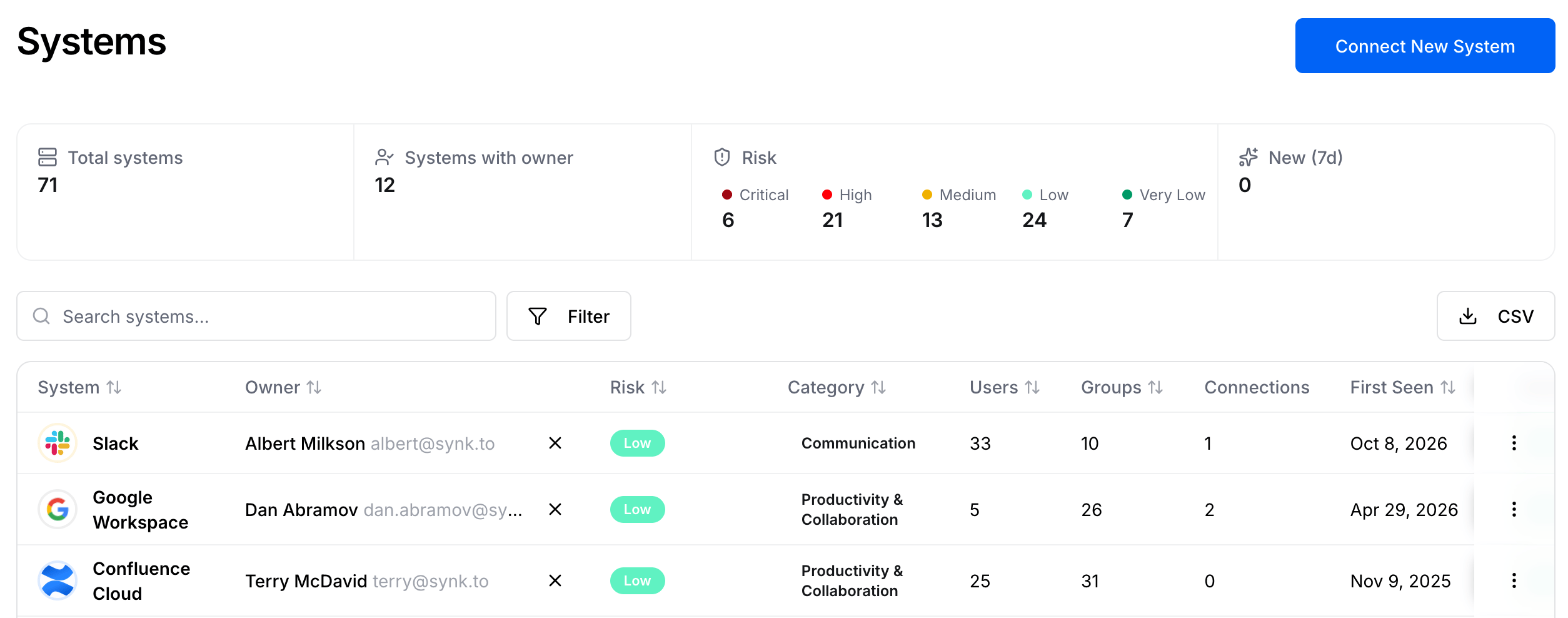Remove Terry McDavid as Confluence Cloud owner
Screen dimensions: 1568x618
[x=555, y=580]
